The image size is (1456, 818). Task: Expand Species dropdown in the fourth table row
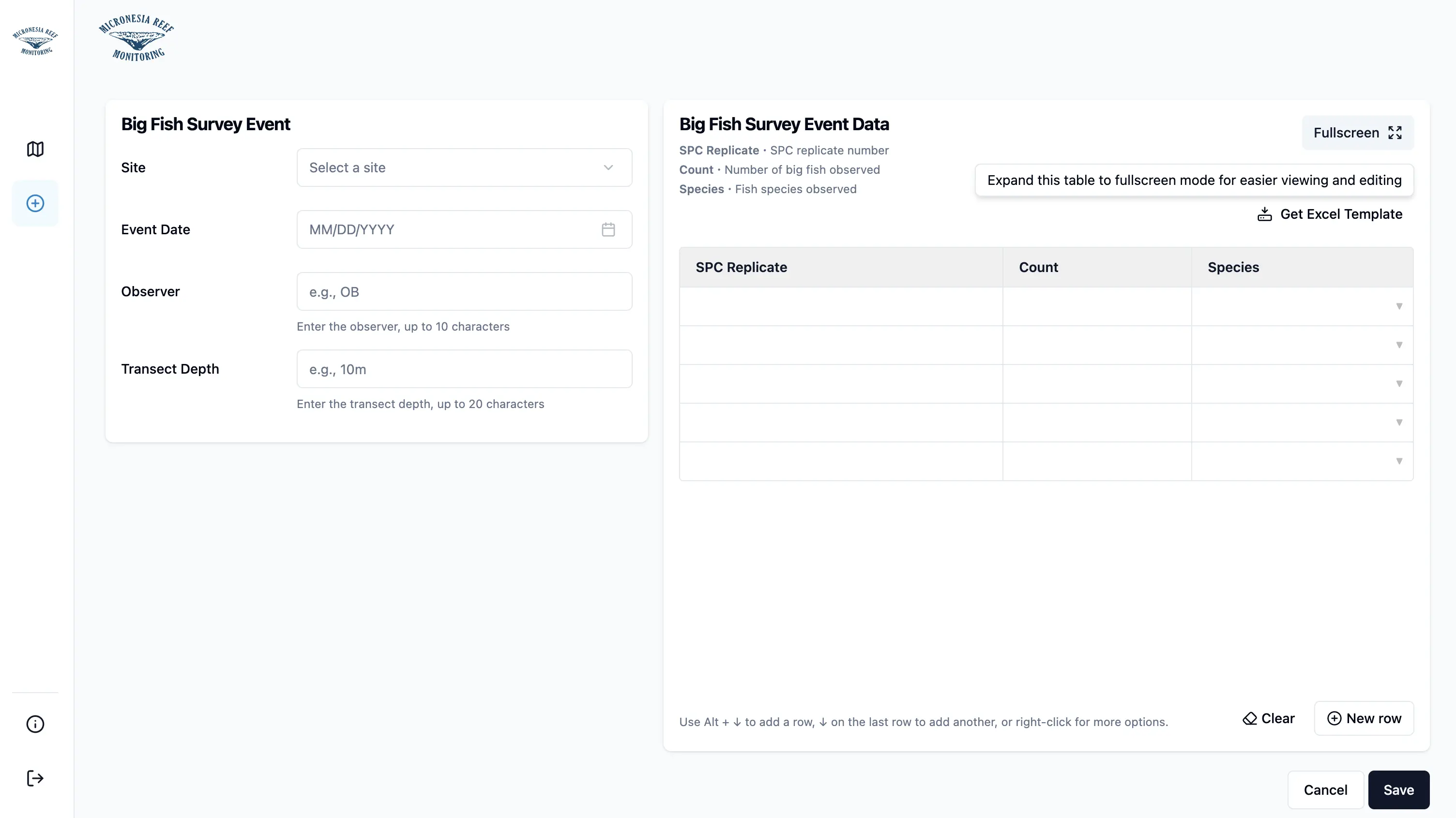[1399, 422]
